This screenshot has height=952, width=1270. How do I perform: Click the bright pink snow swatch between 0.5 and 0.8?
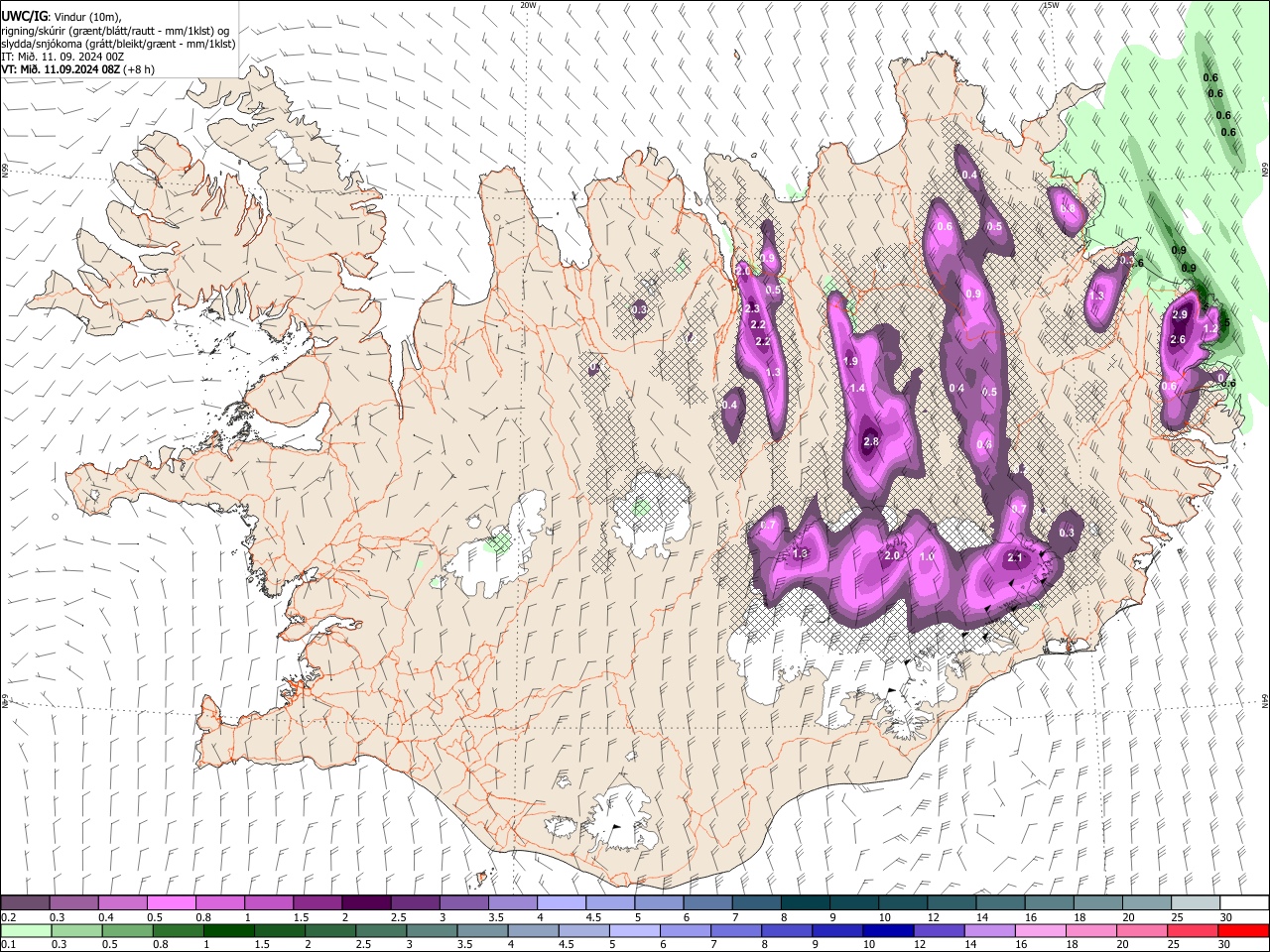tap(172, 903)
